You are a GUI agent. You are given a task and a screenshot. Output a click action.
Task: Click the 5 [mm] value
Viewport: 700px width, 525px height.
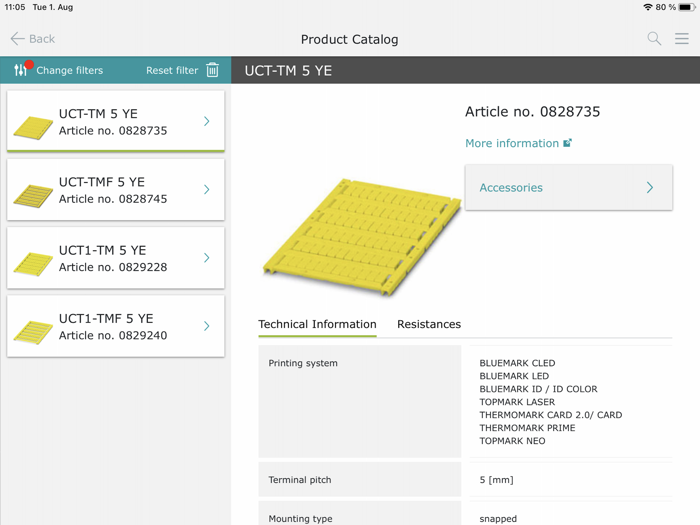(496, 479)
